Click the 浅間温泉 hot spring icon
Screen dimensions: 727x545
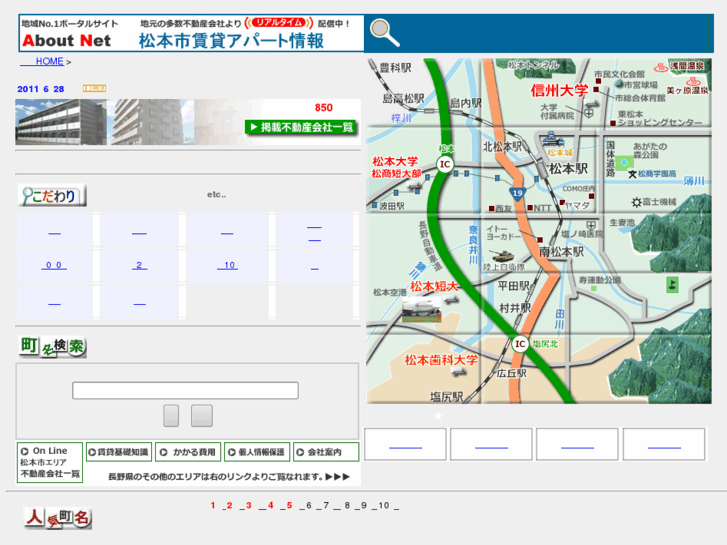[661, 68]
